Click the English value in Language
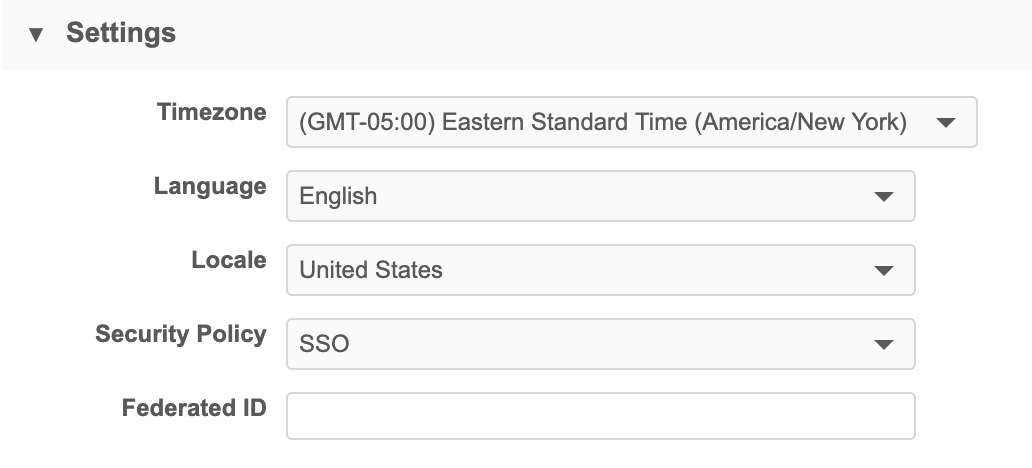1032x468 pixels. [x=338, y=196]
